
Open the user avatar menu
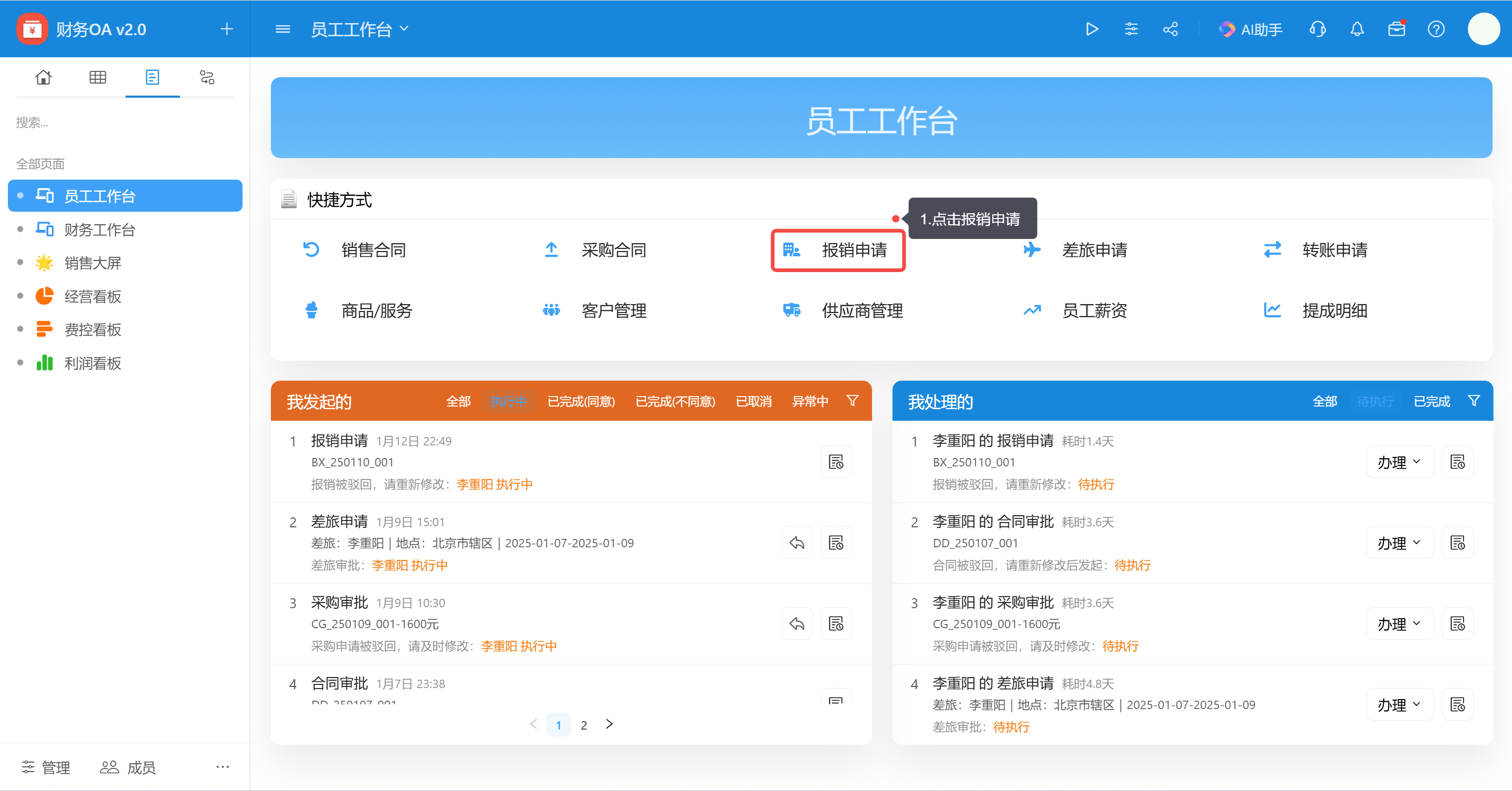click(x=1484, y=29)
